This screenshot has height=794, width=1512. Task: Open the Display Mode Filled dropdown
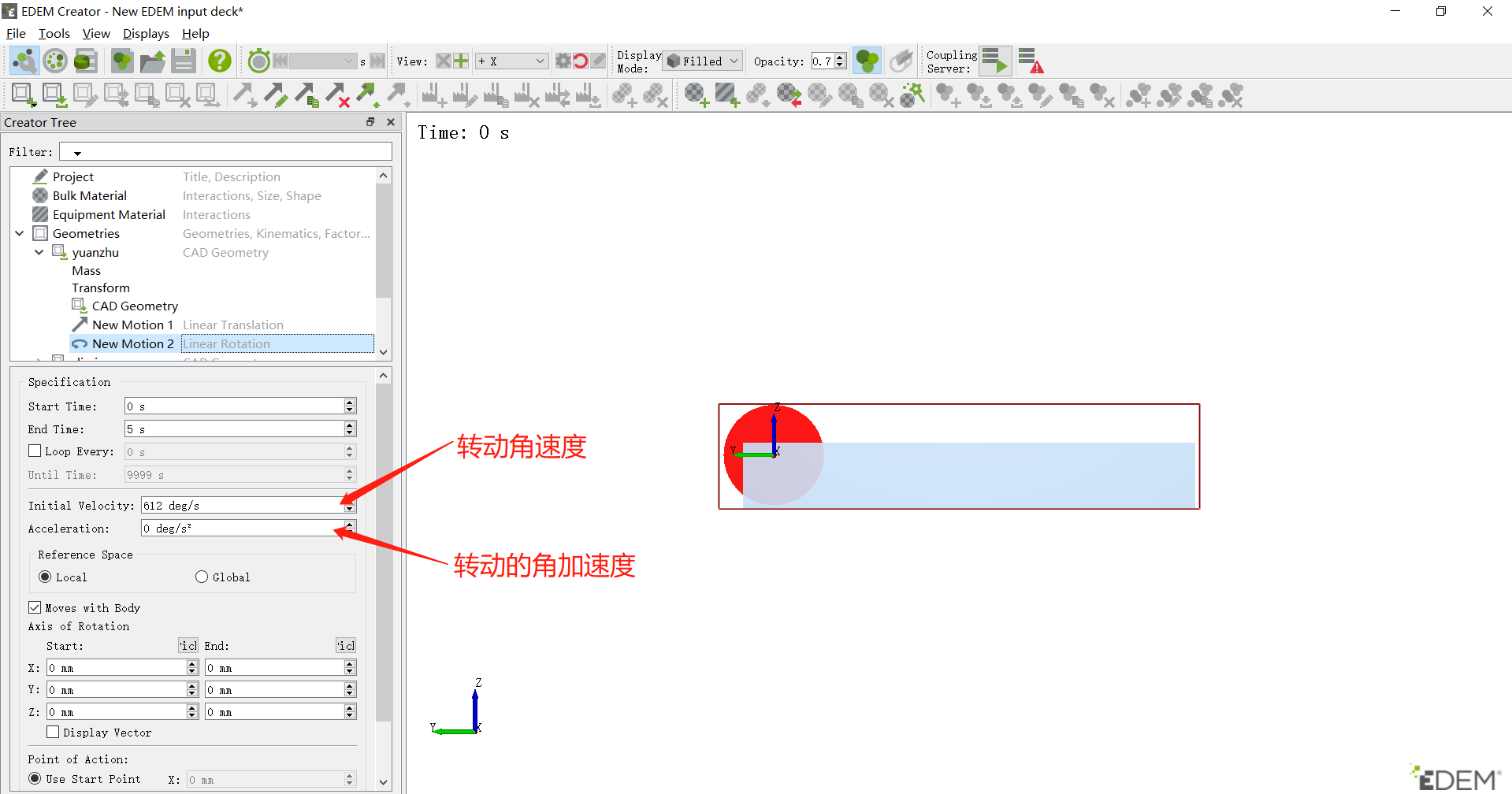pyautogui.click(x=701, y=60)
